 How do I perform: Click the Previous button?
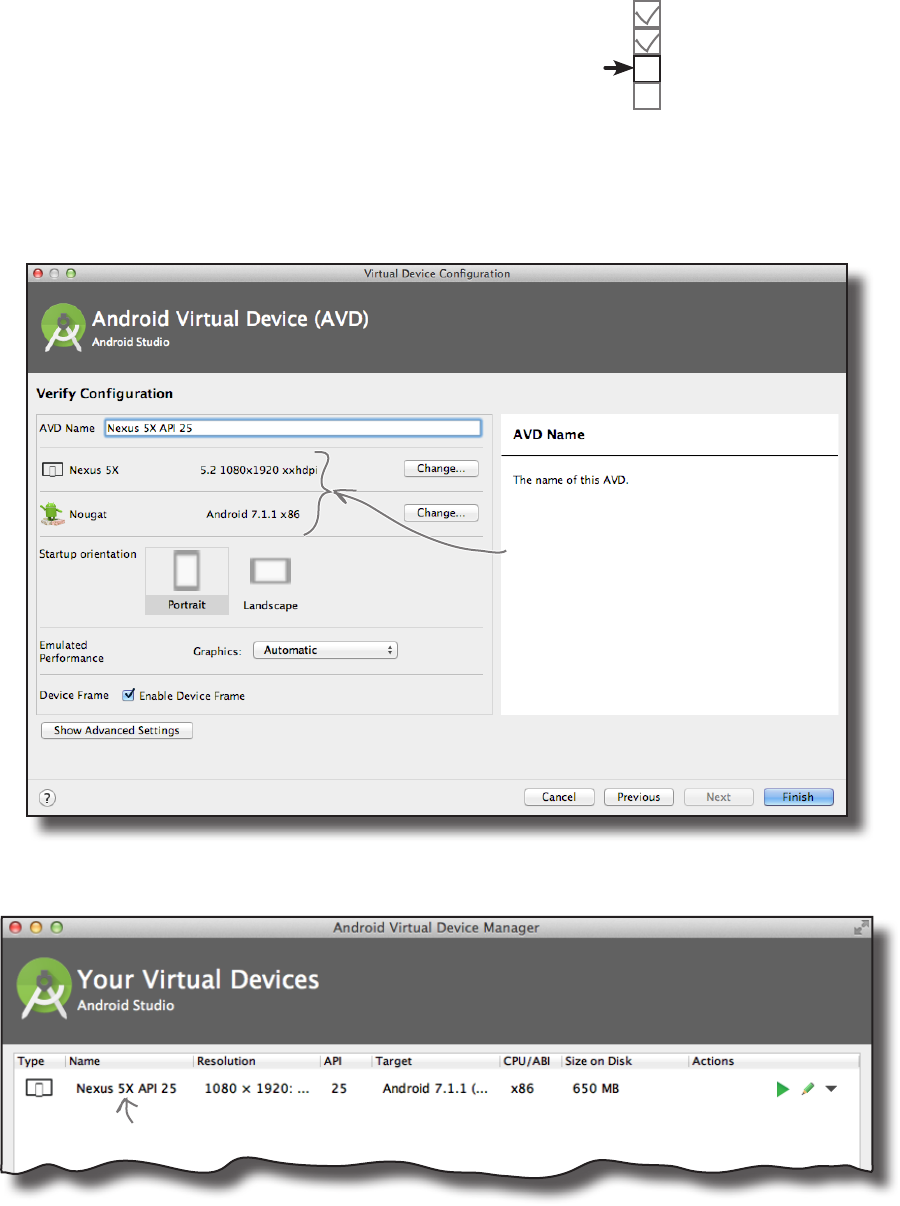click(x=638, y=797)
